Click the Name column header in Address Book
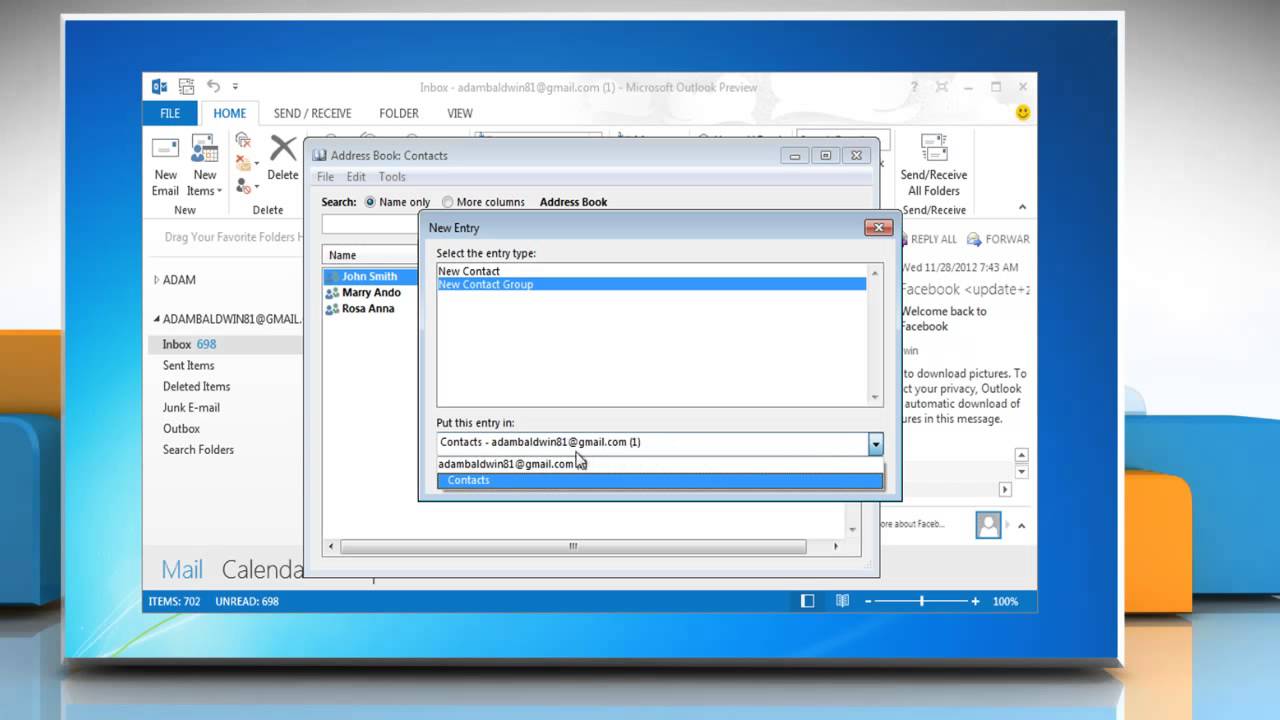Viewport: 1280px width, 720px height. (370, 255)
